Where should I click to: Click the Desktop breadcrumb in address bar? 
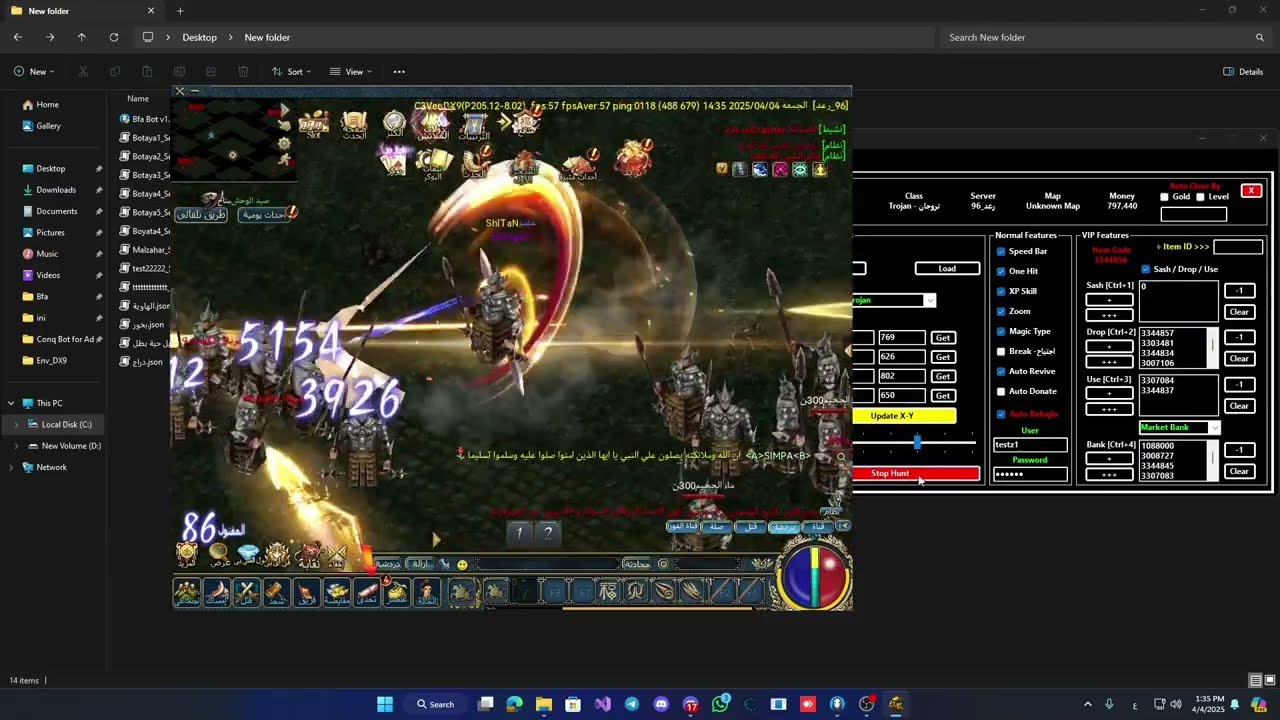(x=199, y=37)
